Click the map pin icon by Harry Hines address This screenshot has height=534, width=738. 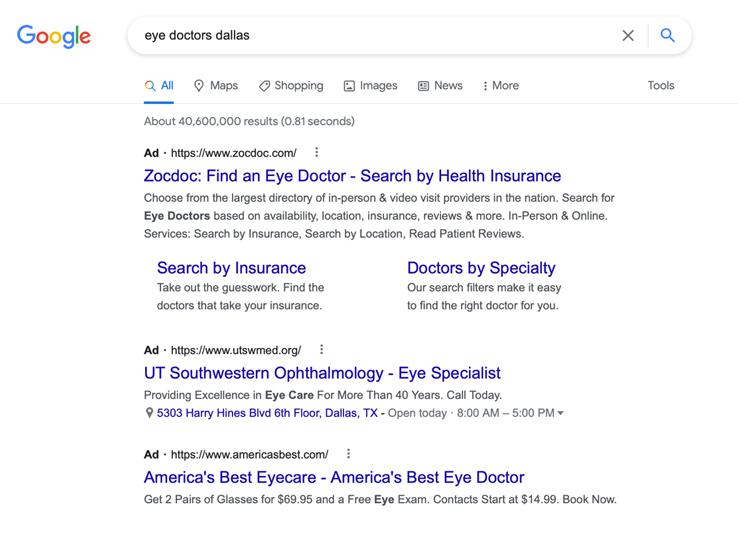(149, 413)
